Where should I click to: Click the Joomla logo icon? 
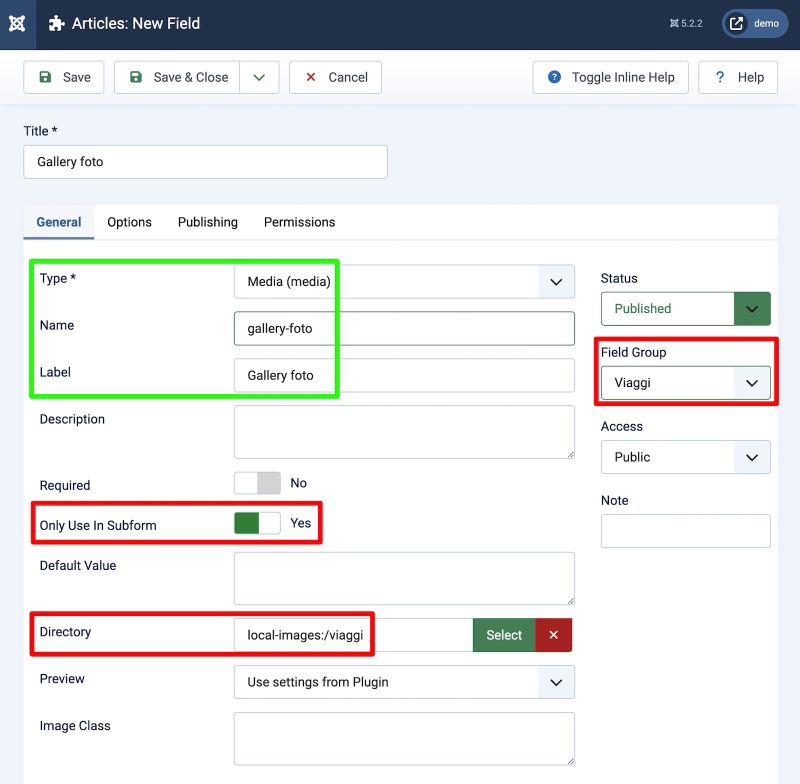17,24
